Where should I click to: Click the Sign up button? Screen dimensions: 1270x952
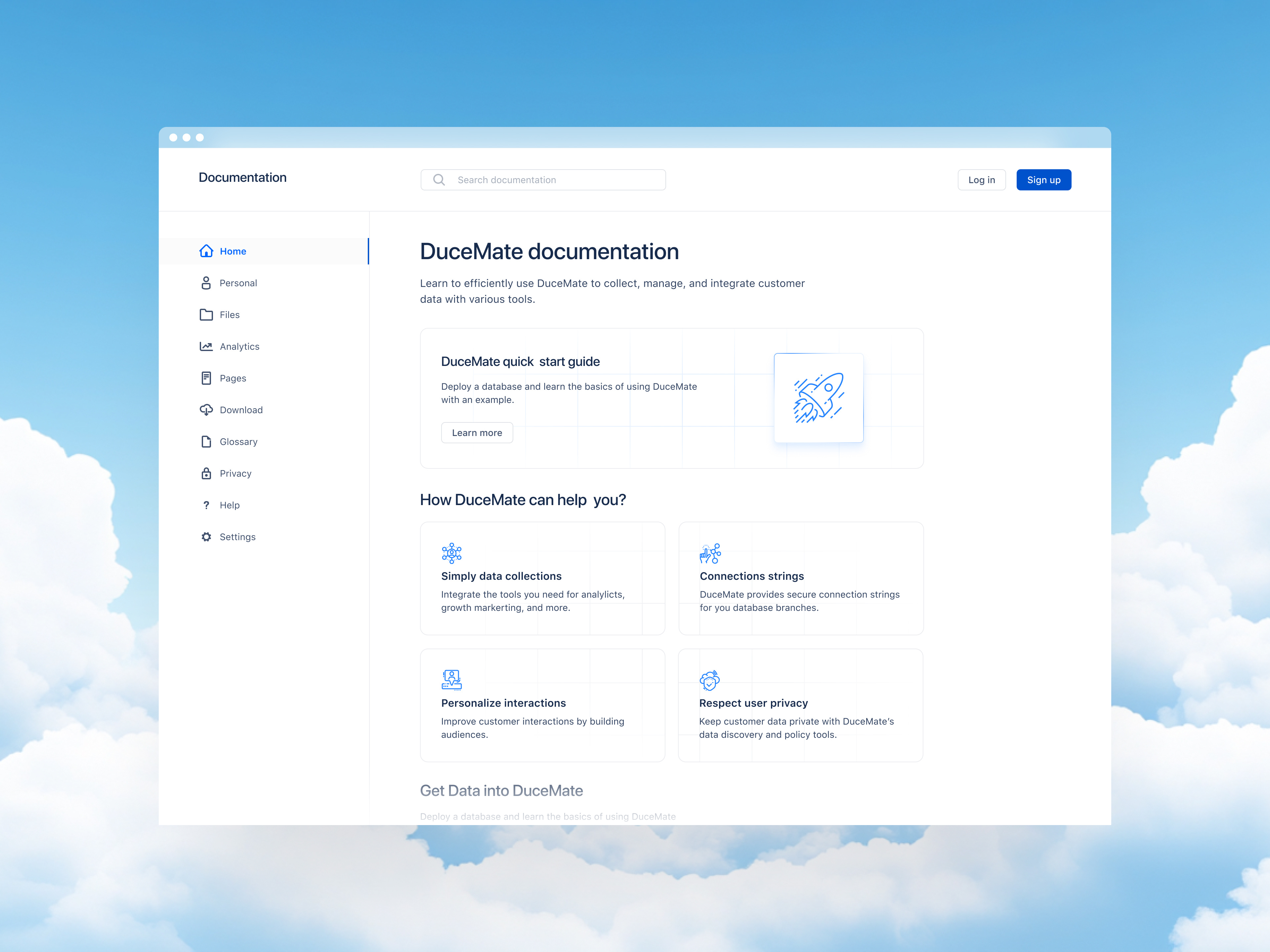click(x=1043, y=179)
